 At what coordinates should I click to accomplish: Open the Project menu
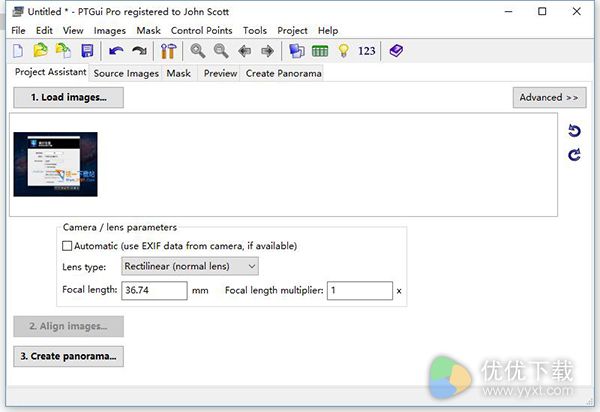pos(292,31)
